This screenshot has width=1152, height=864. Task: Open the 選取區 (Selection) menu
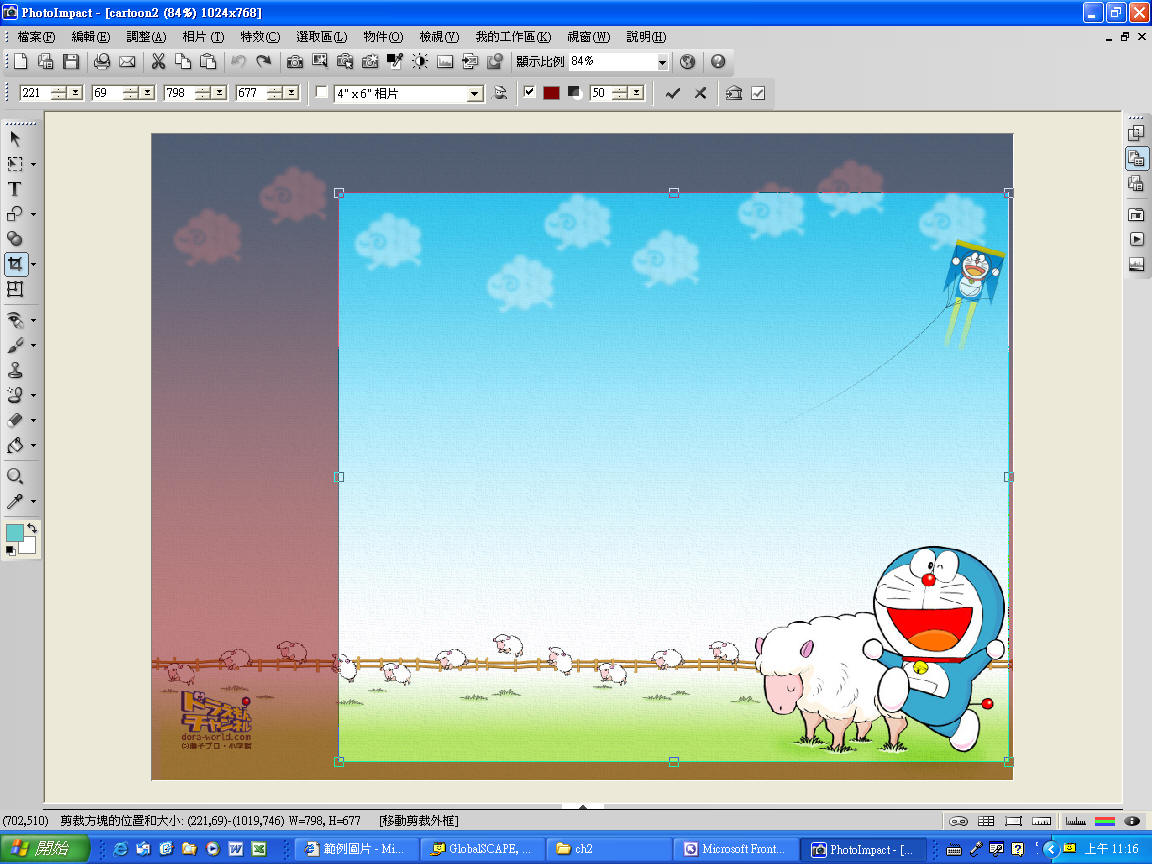pos(322,37)
